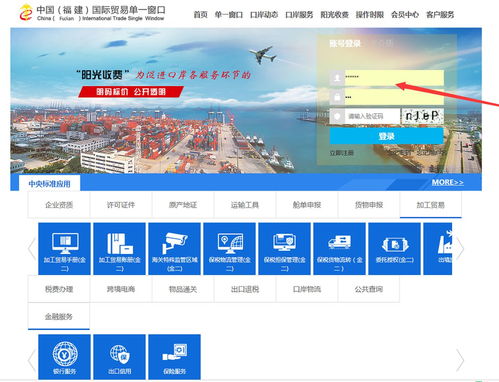
Task: Open 加工贸易手册(金二) tile
Action: [x=64, y=249]
